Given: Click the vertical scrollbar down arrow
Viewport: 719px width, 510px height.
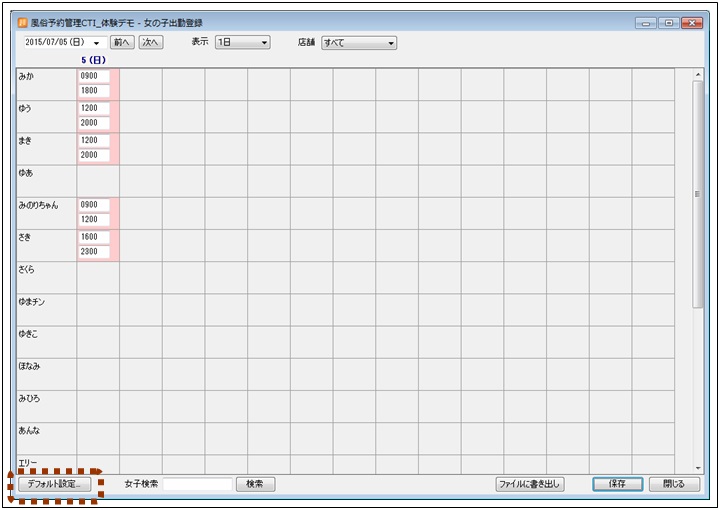Looking at the screenshot, I should [697, 467].
